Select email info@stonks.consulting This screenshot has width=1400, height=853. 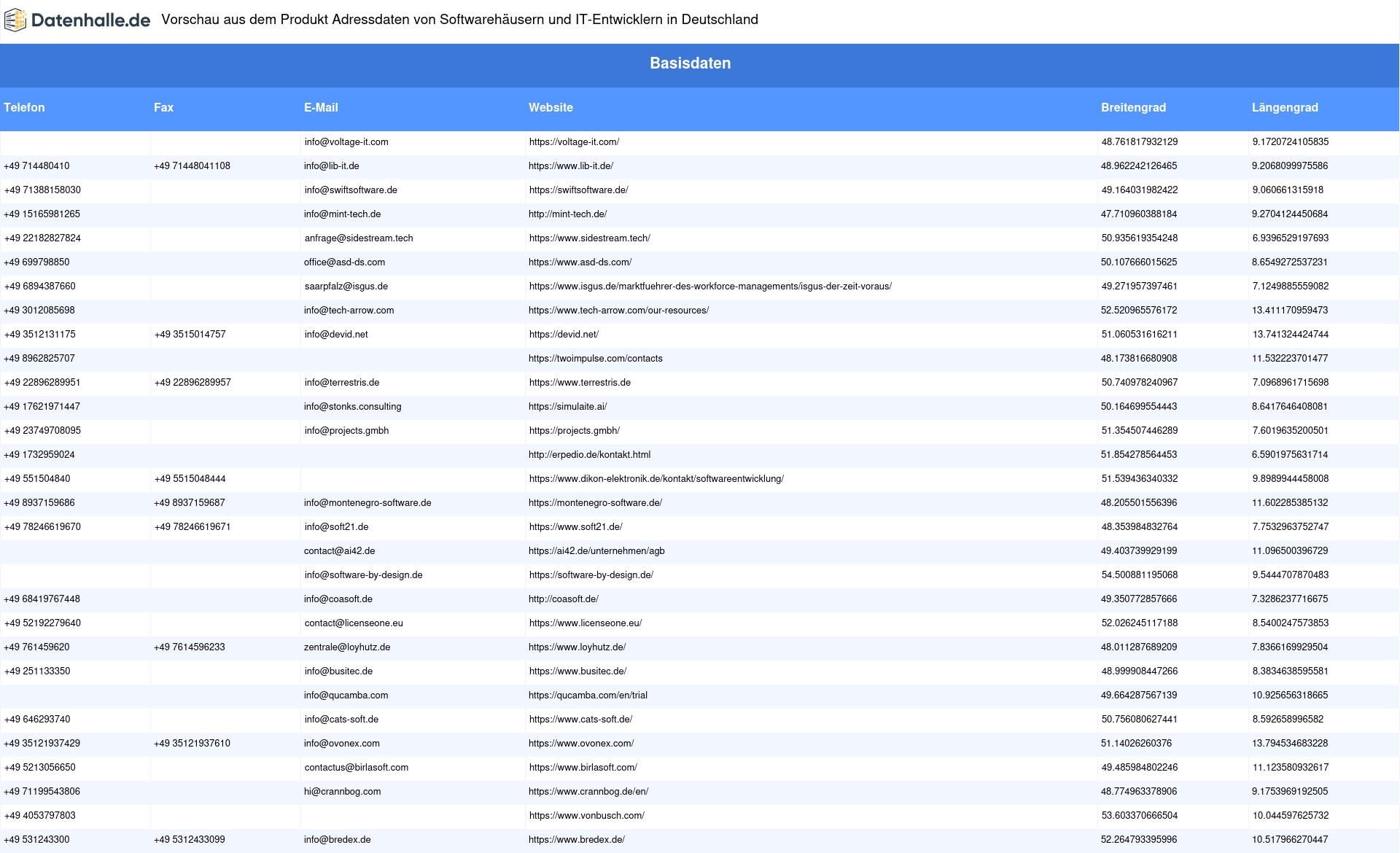pos(353,407)
